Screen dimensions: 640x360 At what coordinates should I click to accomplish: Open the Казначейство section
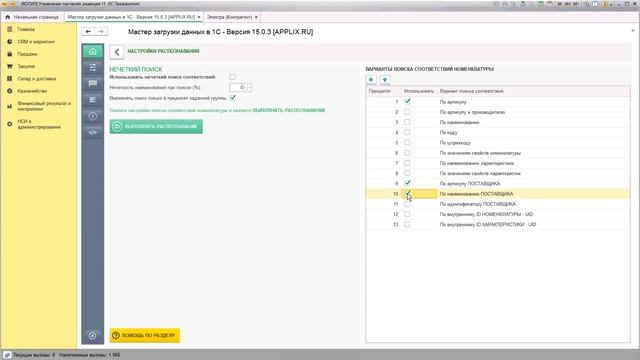pos(32,91)
